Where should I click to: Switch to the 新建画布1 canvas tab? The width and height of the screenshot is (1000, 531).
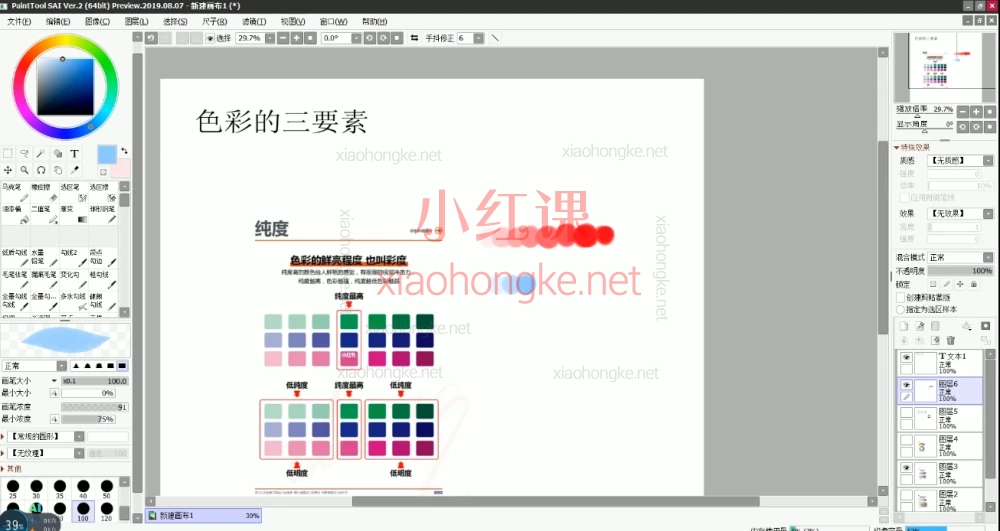tap(203, 515)
